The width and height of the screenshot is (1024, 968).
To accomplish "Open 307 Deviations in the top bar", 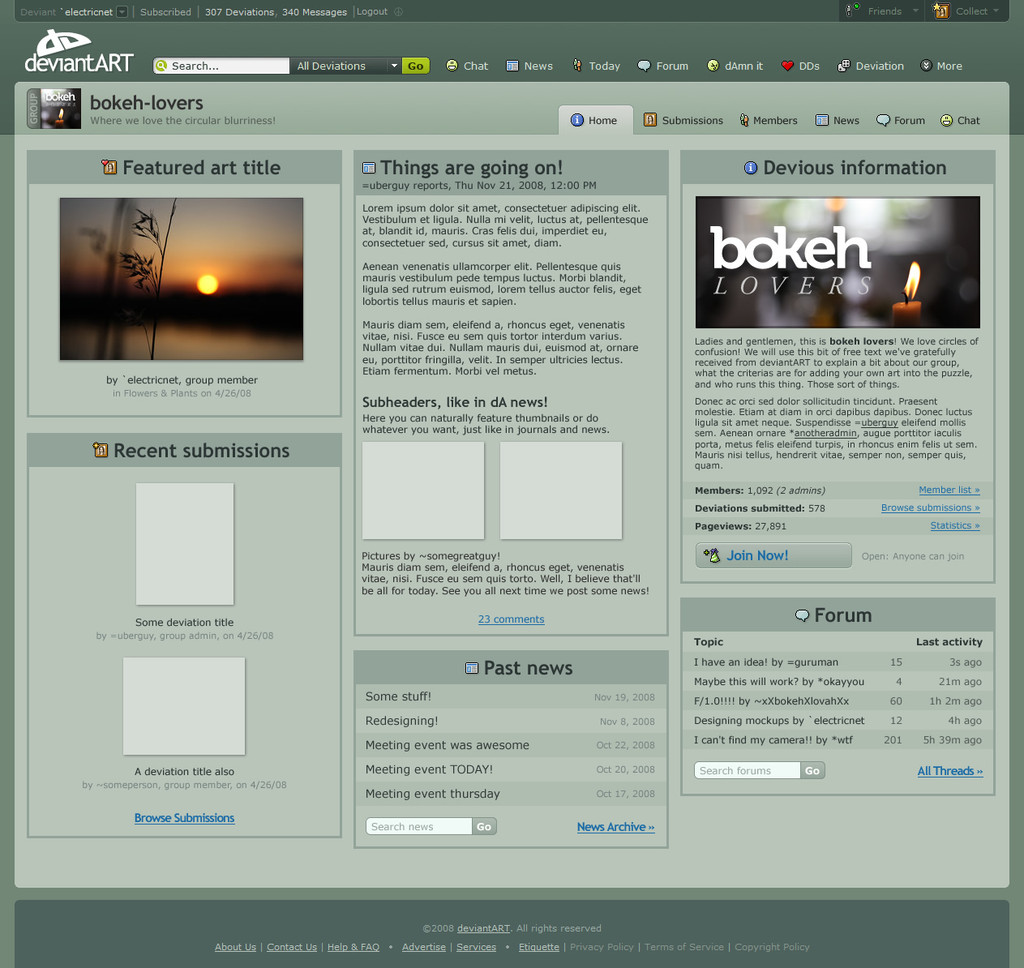I will coord(240,12).
